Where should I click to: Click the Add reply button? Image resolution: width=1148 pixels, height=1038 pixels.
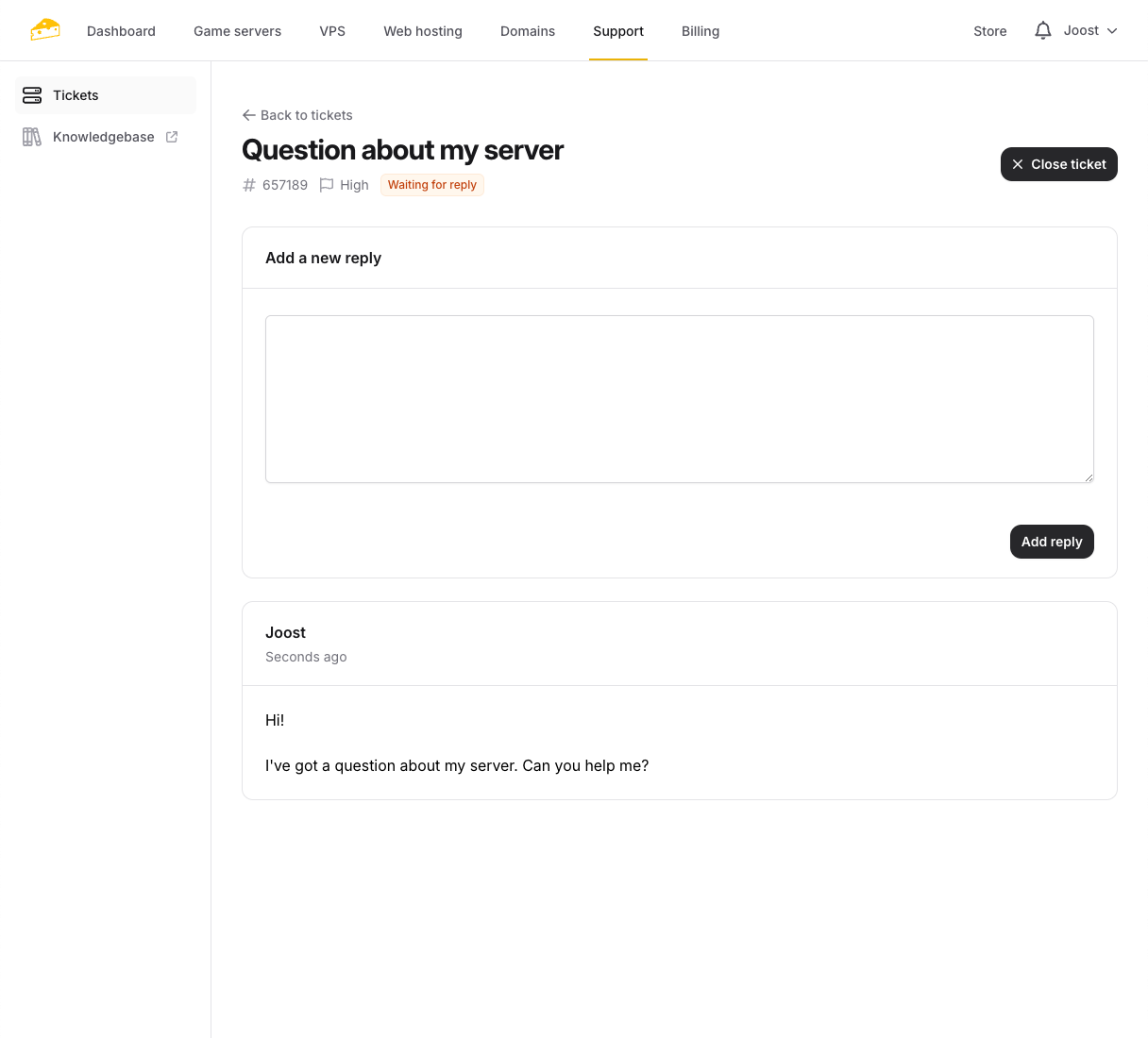pos(1052,542)
